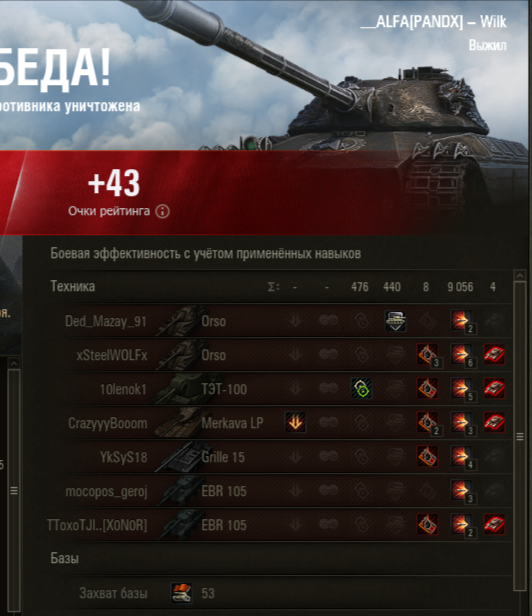This screenshot has width=532, height=616.
Task: Click the damage dealt icon for YkSyS18
Action: [461, 457]
